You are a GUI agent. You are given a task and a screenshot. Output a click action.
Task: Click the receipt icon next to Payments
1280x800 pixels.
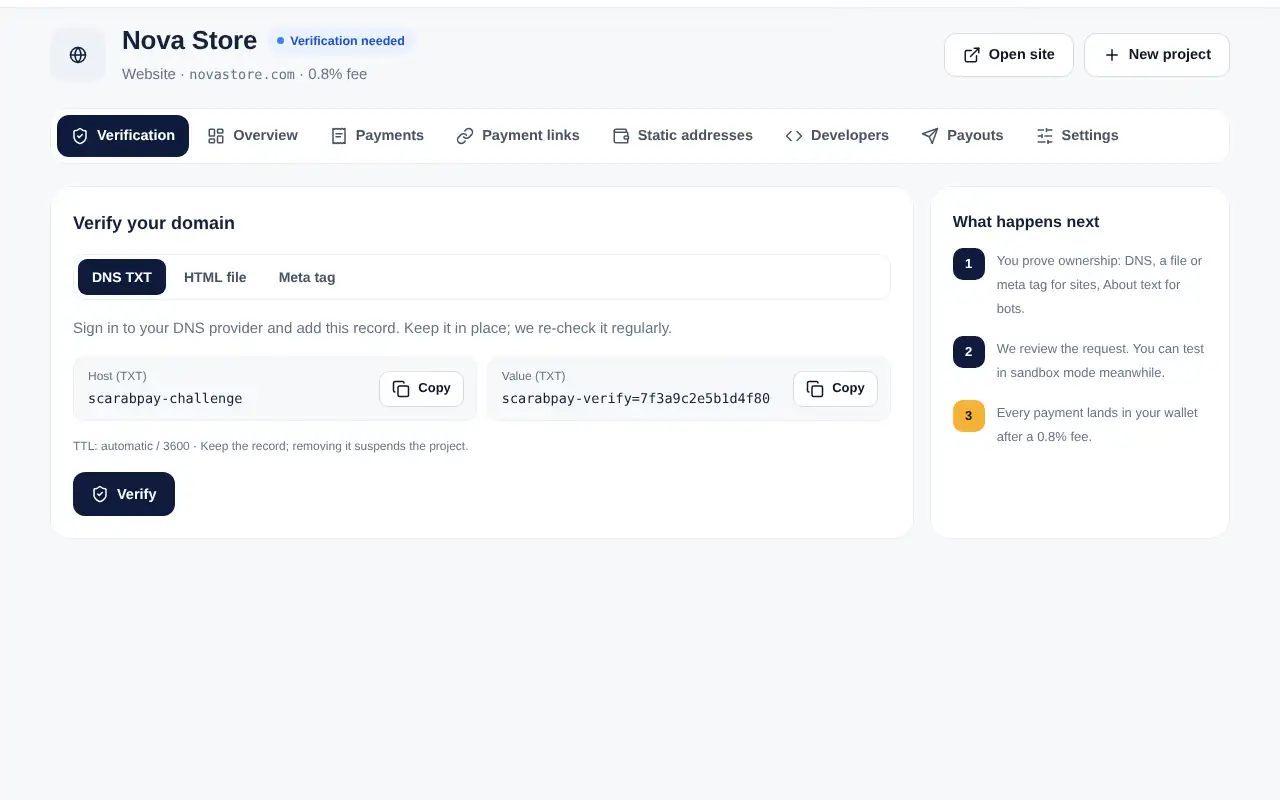(339, 136)
